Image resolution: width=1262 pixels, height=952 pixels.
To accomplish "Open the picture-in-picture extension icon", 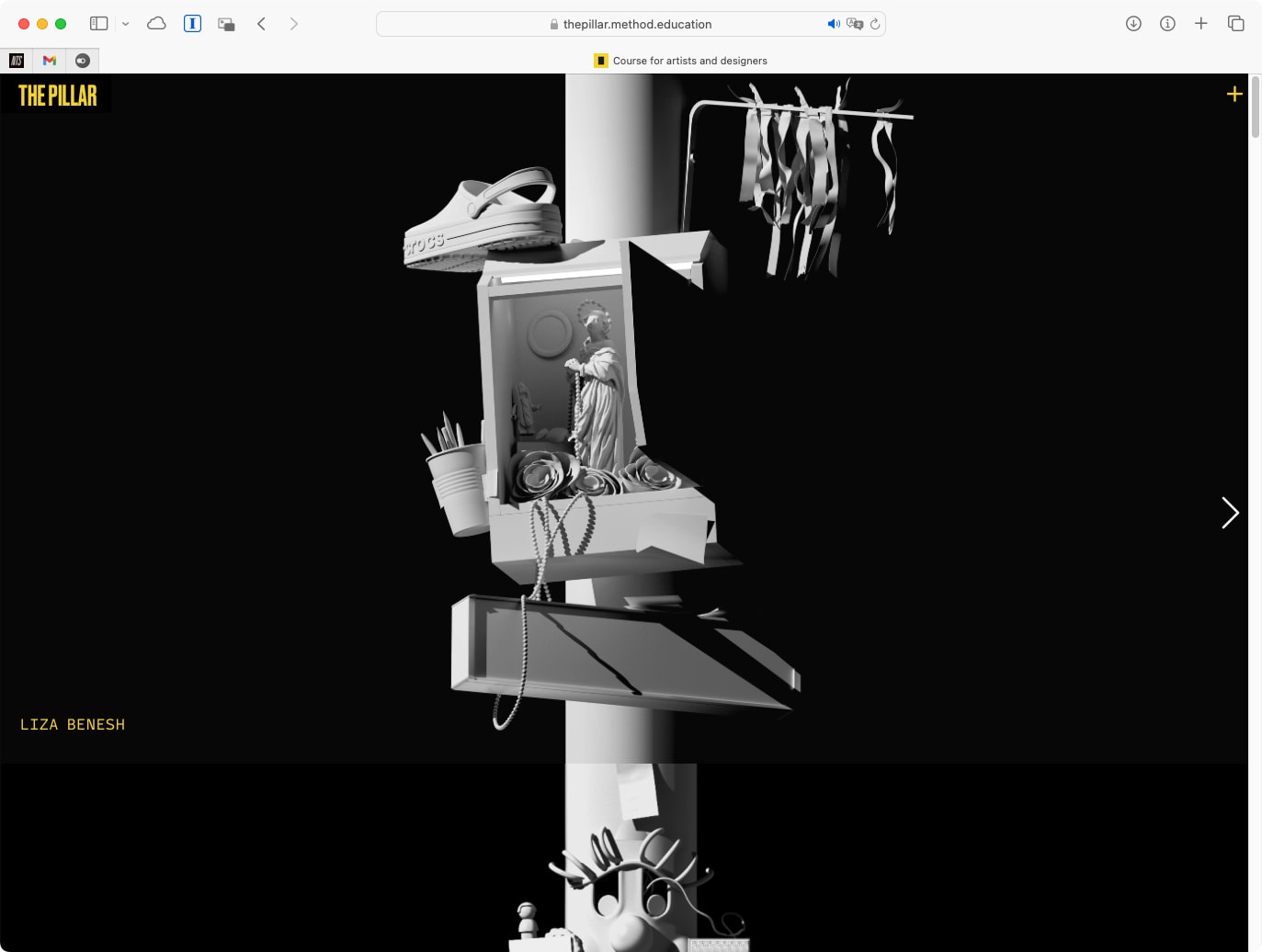I will tap(226, 24).
